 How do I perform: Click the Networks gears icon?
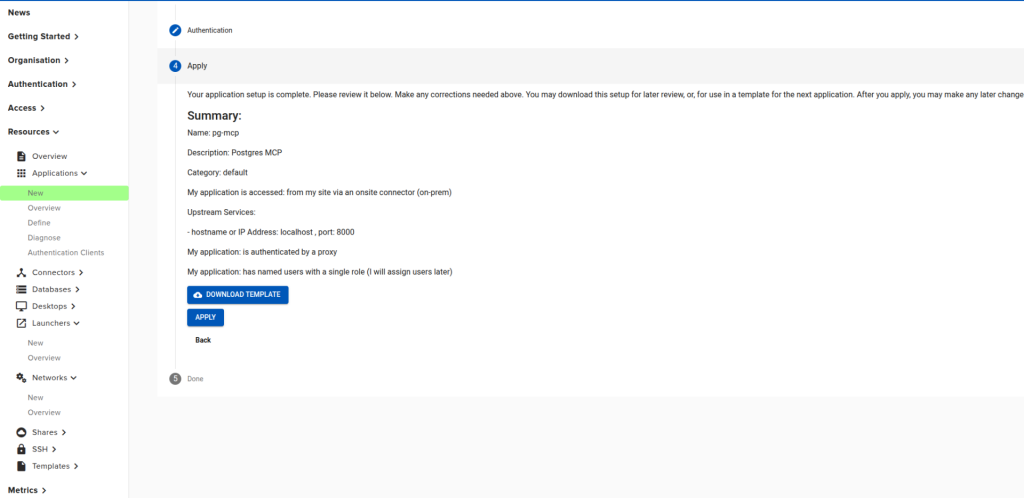click(21, 378)
